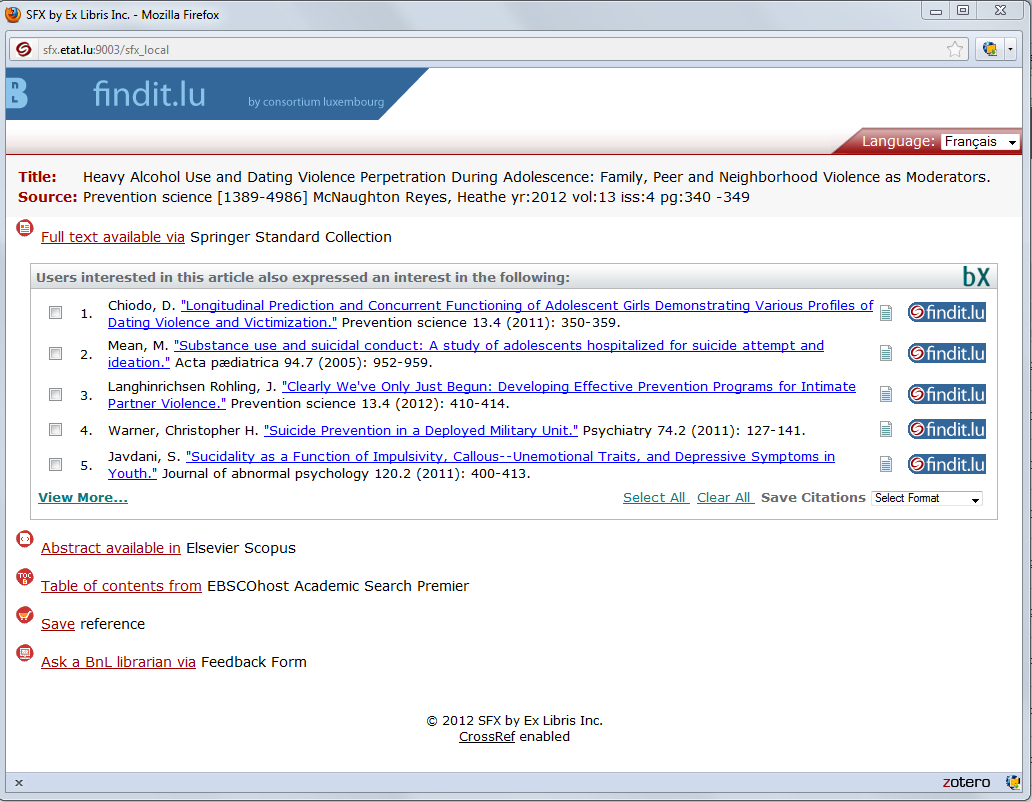Open Longitudinal Prediction and Concurrent Functioning article link
The height and width of the screenshot is (802, 1032).
coord(490,314)
